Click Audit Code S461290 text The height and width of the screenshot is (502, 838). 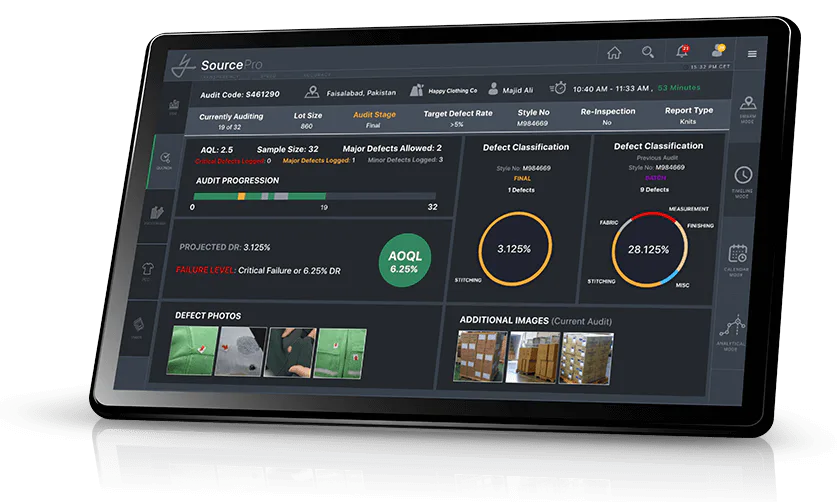pos(240,95)
